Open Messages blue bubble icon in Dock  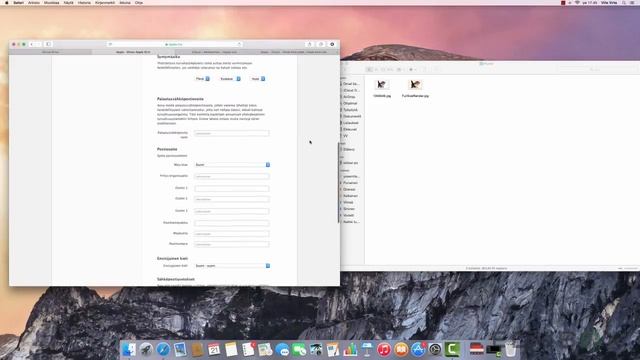pos(282,350)
